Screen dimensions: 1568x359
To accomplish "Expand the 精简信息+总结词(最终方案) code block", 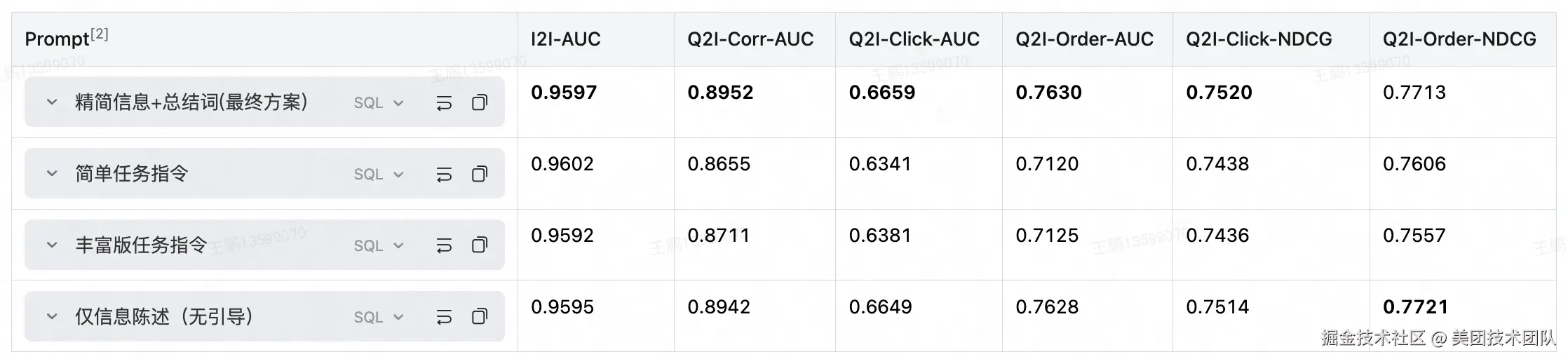I will (x=52, y=102).
